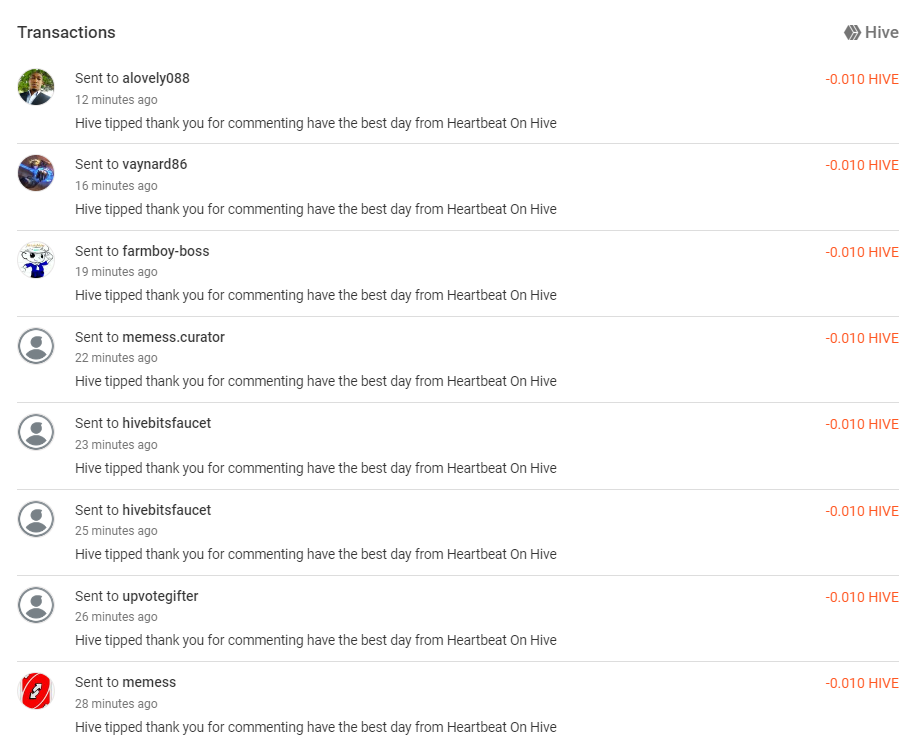
Task: Click memess.curator default avatar icon
Action: tap(36, 346)
